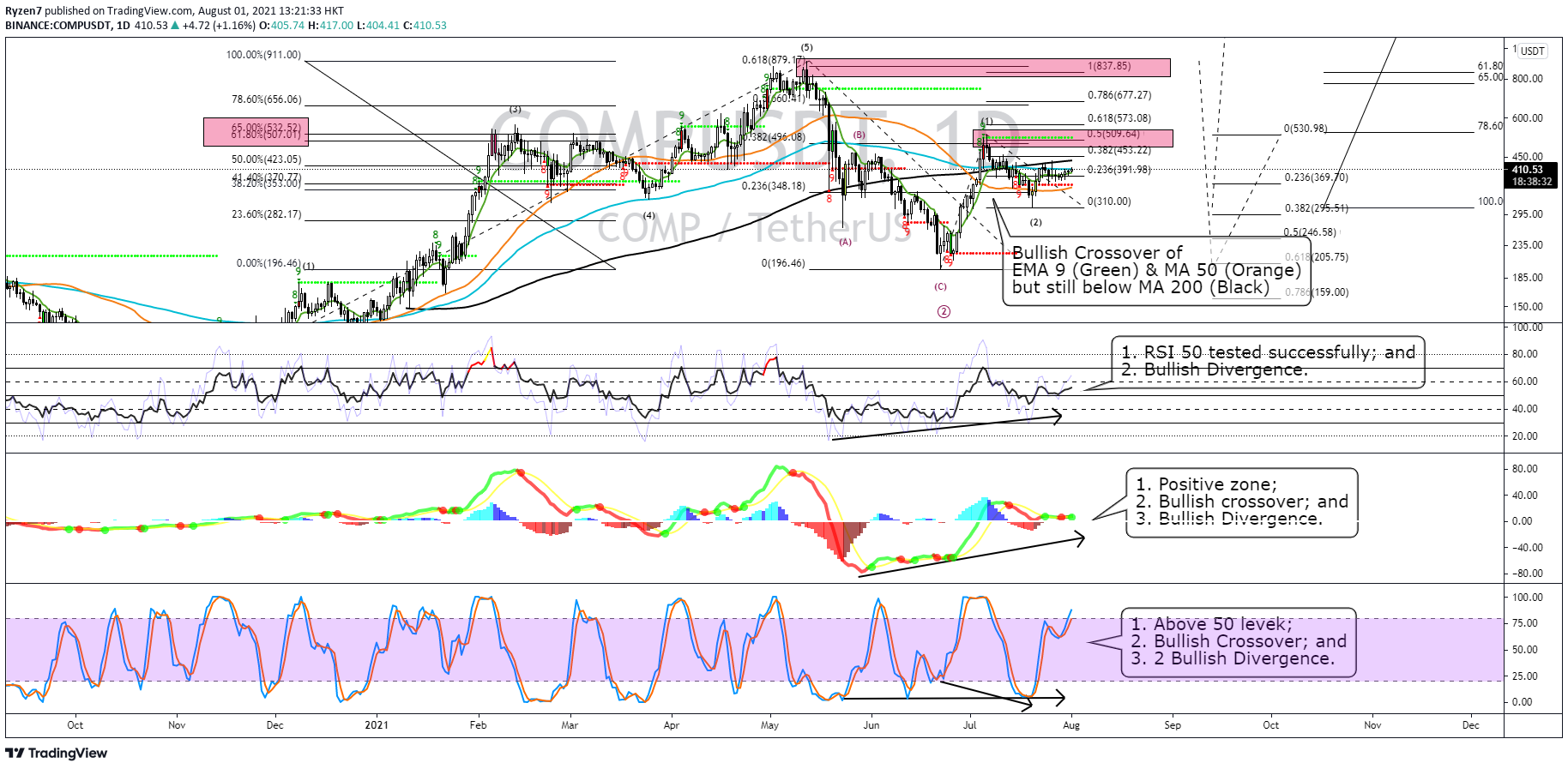Click the pink box around 65.00%(532.52)
The width and height of the screenshot is (1568, 769).
tap(256, 132)
